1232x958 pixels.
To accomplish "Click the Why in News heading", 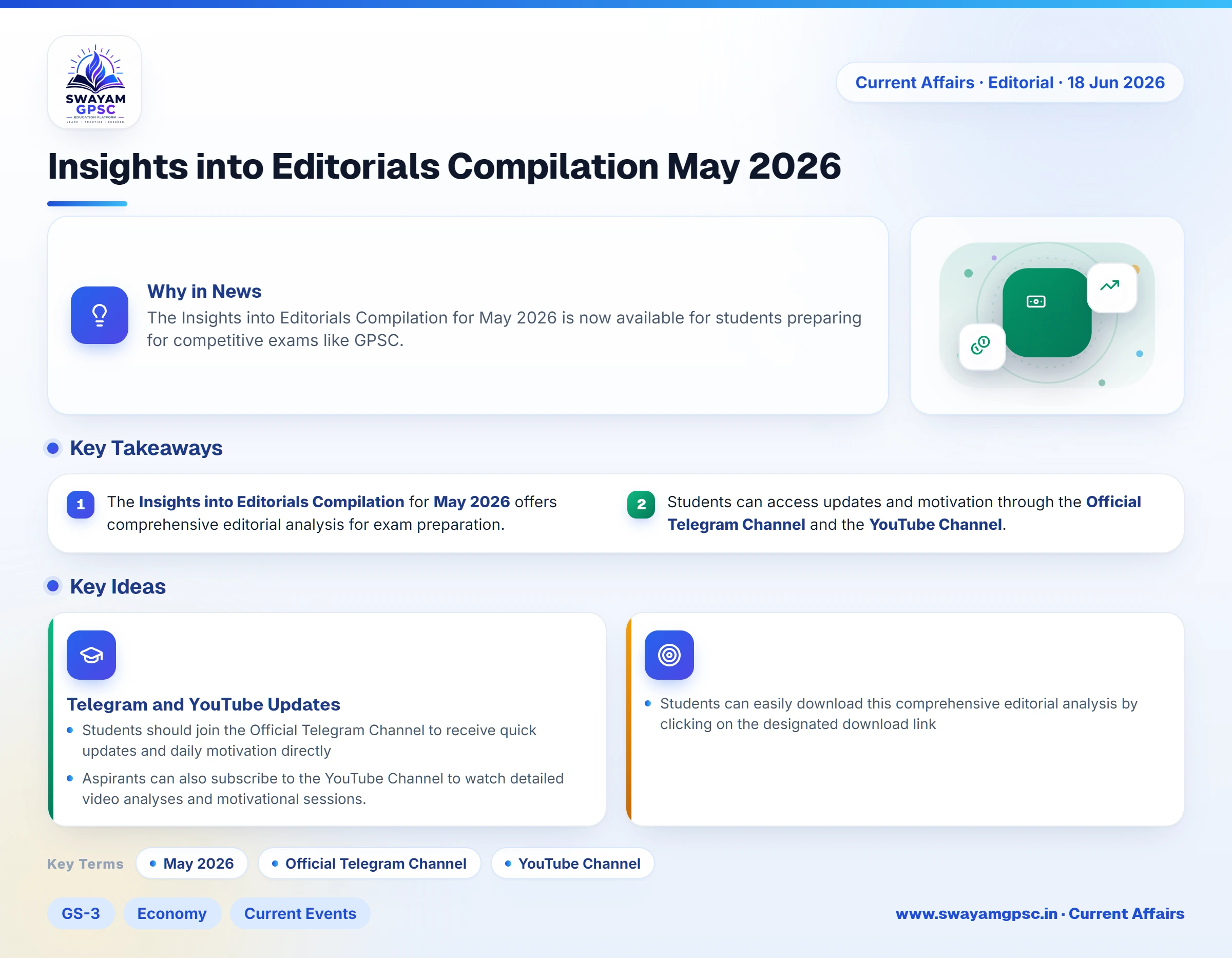I will coord(204,291).
